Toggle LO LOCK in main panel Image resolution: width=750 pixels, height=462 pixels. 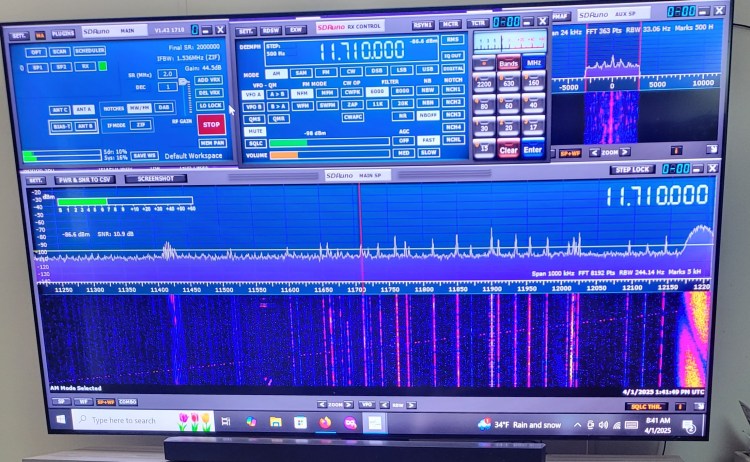210,105
